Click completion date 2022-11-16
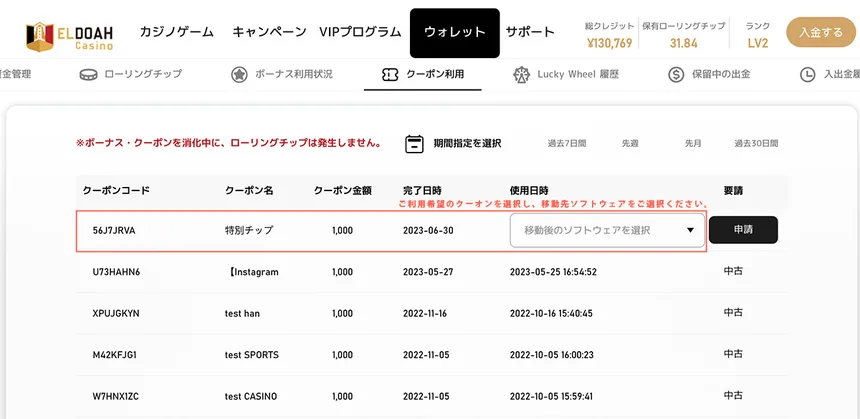The width and height of the screenshot is (860, 419). [426, 314]
